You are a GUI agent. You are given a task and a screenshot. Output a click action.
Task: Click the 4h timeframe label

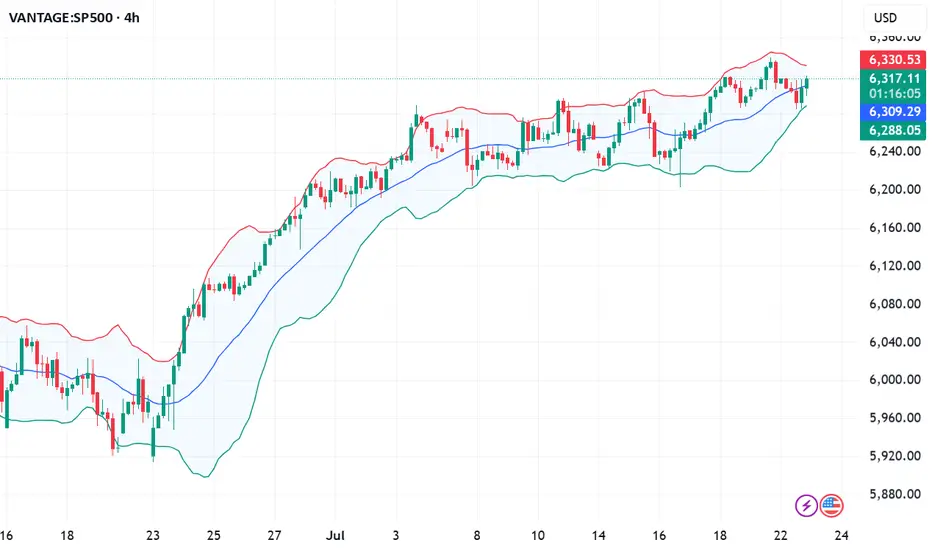tap(132, 18)
